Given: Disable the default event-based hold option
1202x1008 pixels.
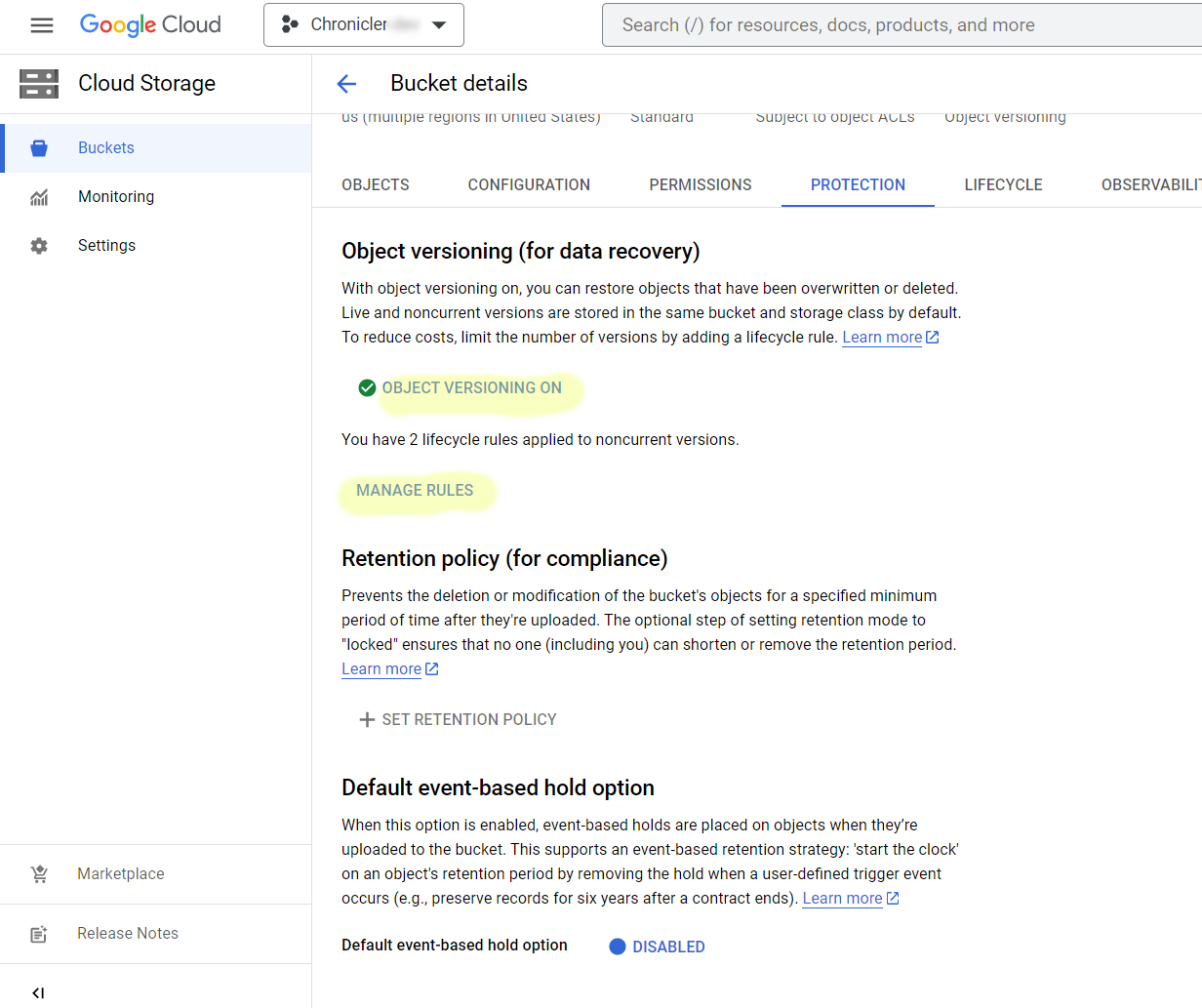Looking at the screenshot, I should click(657, 946).
